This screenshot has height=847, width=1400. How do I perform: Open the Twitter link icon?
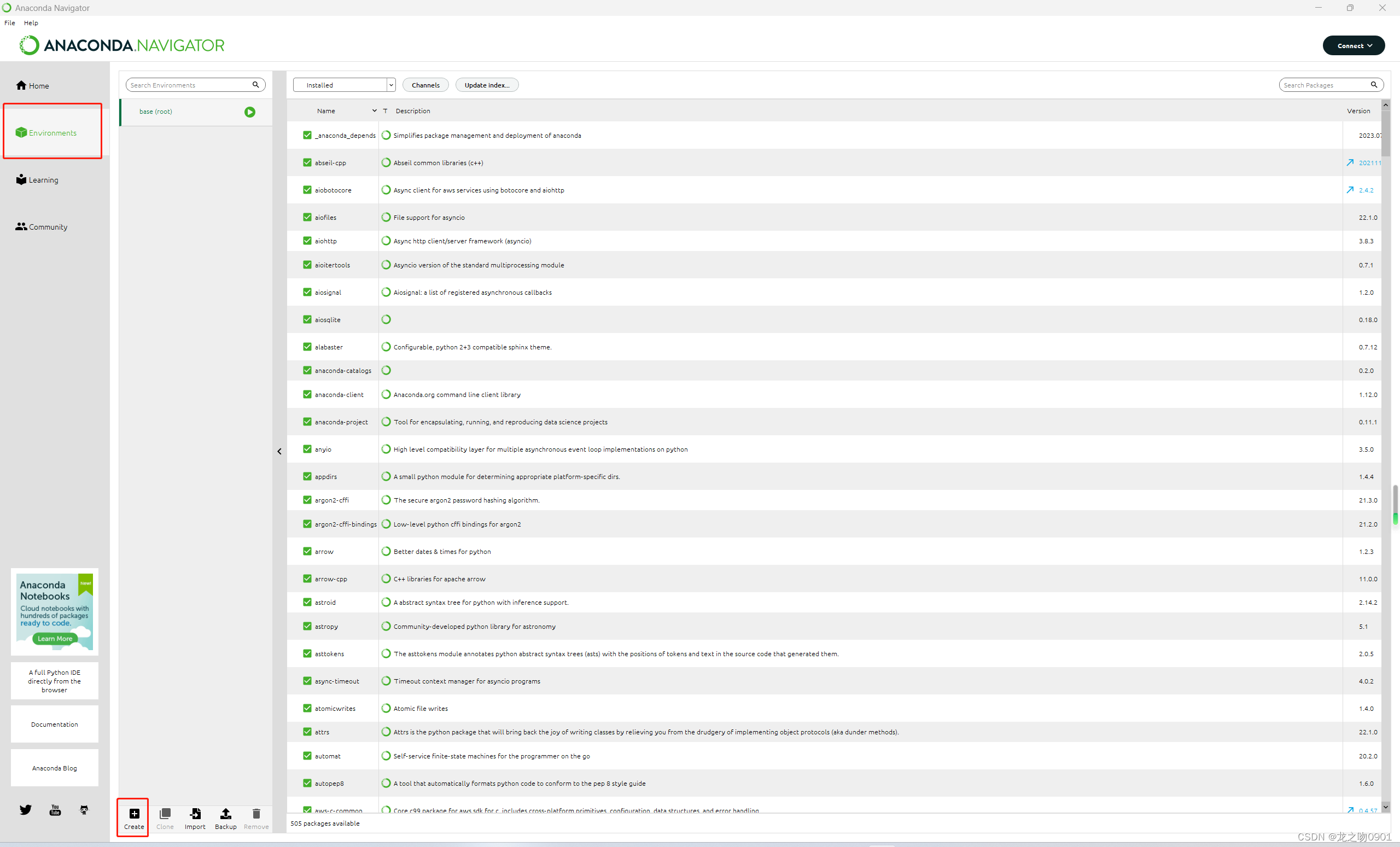pos(26,809)
